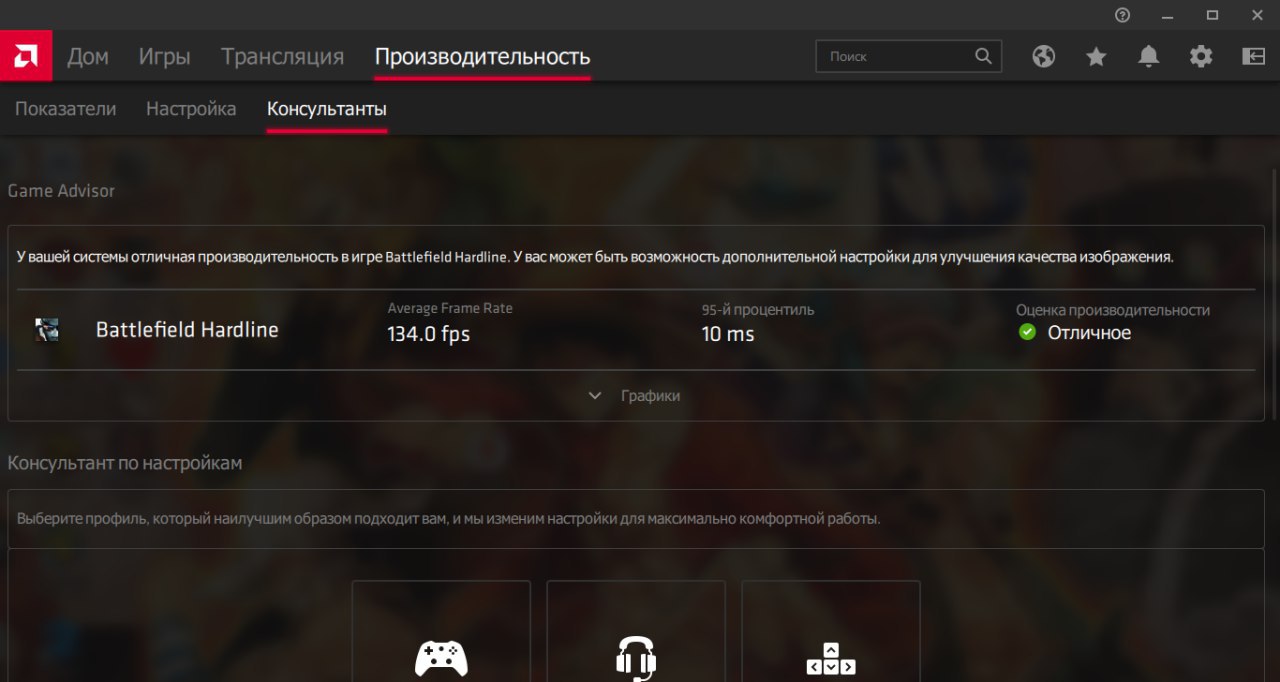Select the headset profile icon

636,660
